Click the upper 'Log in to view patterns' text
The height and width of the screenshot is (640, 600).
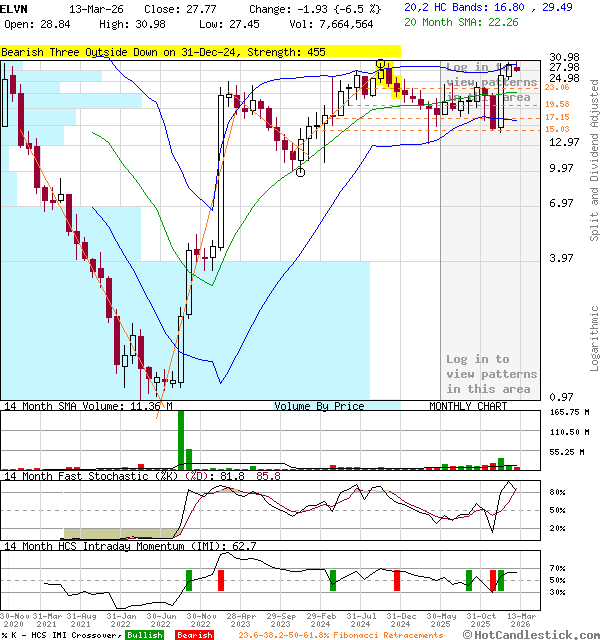[x=491, y=82]
